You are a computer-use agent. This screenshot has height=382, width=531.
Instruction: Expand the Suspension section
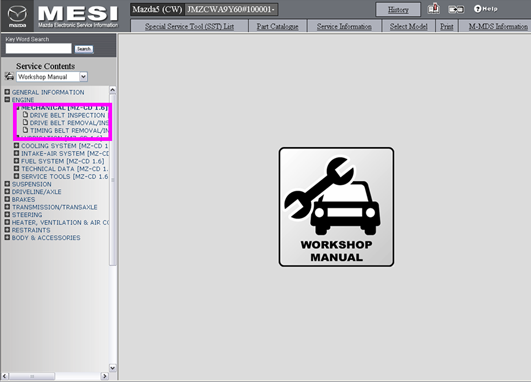7,184
